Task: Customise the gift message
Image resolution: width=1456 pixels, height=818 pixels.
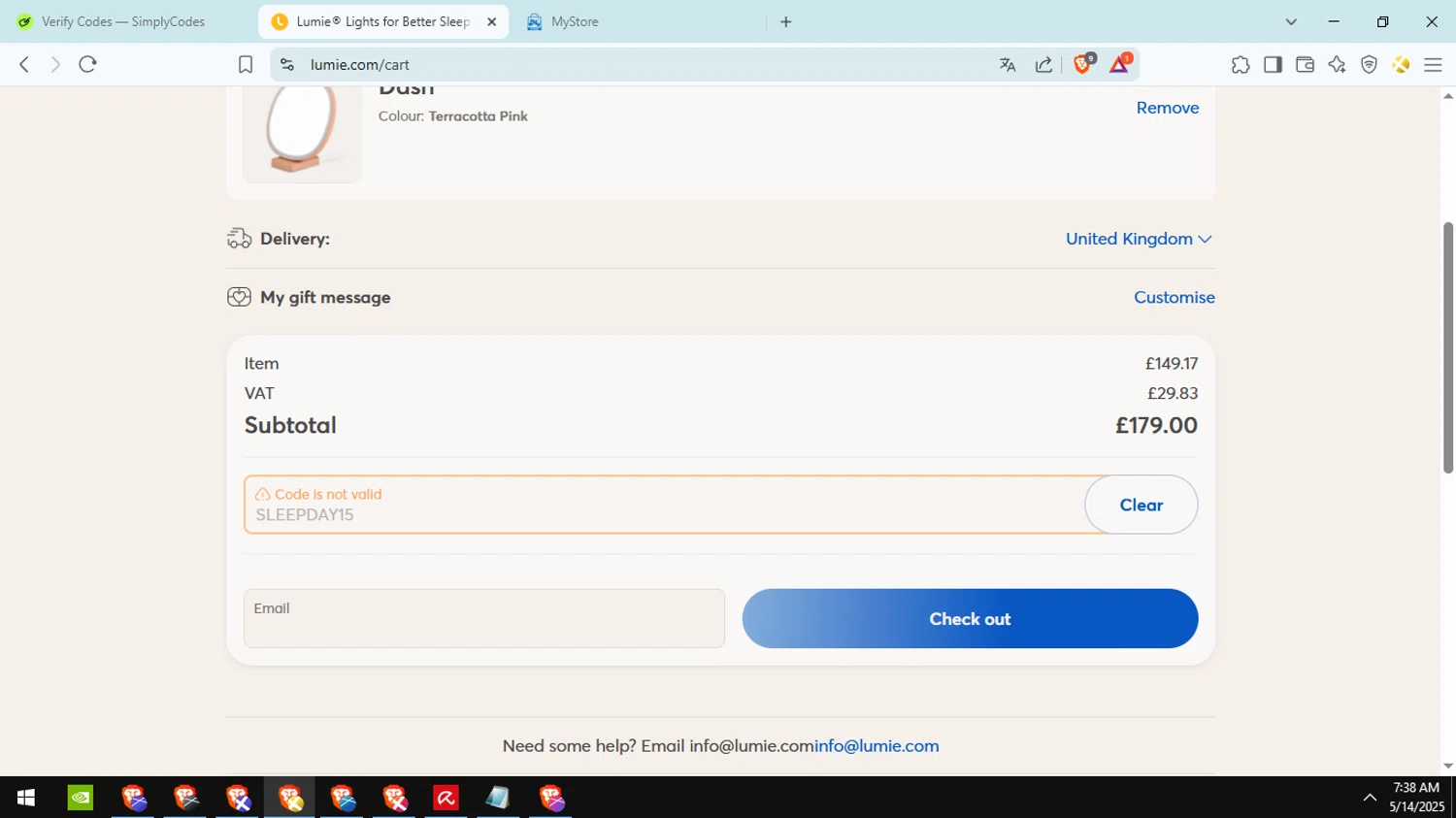Action: [1175, 297]
